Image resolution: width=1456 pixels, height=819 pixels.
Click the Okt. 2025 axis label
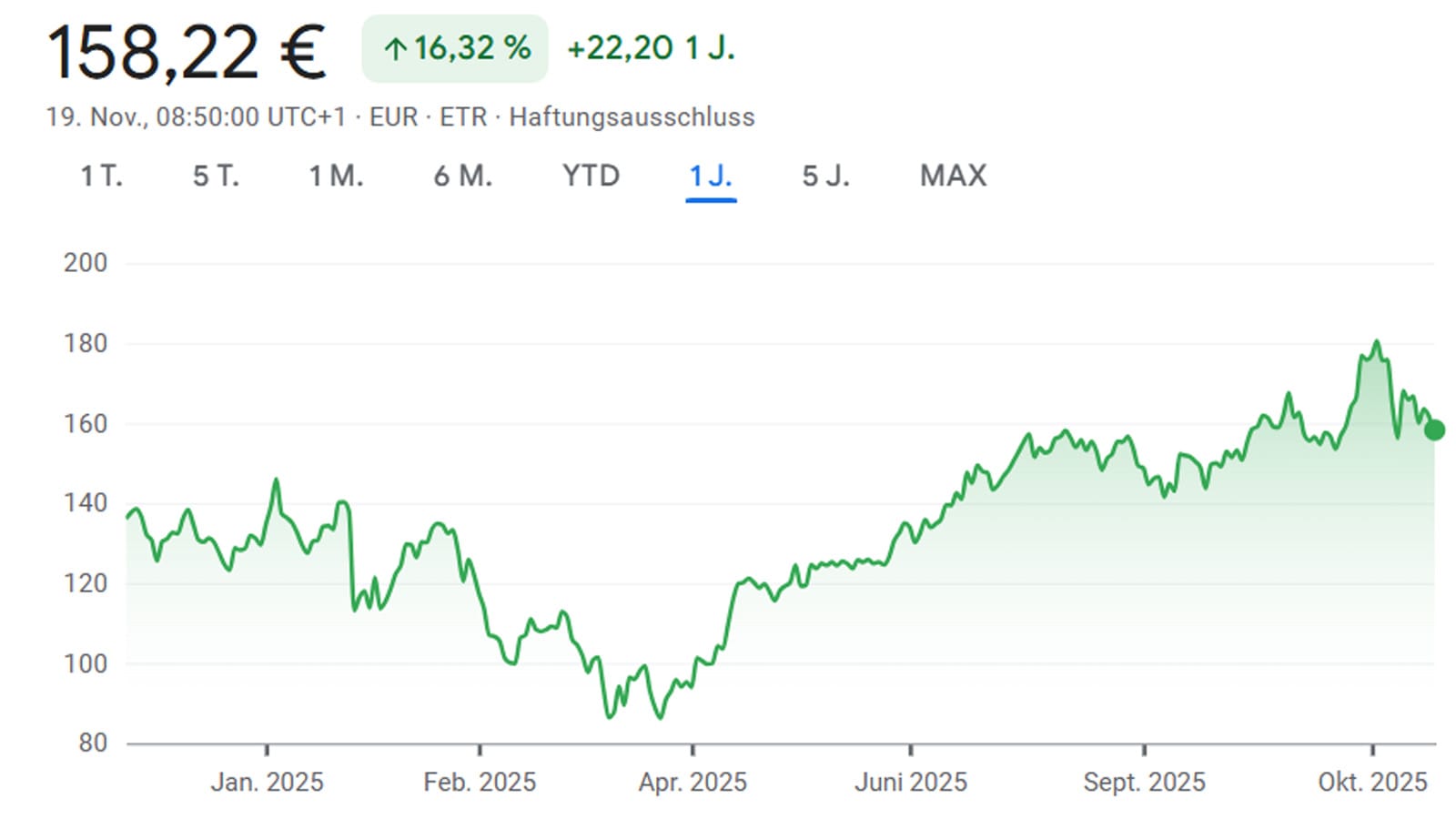tap(1372, 782)
